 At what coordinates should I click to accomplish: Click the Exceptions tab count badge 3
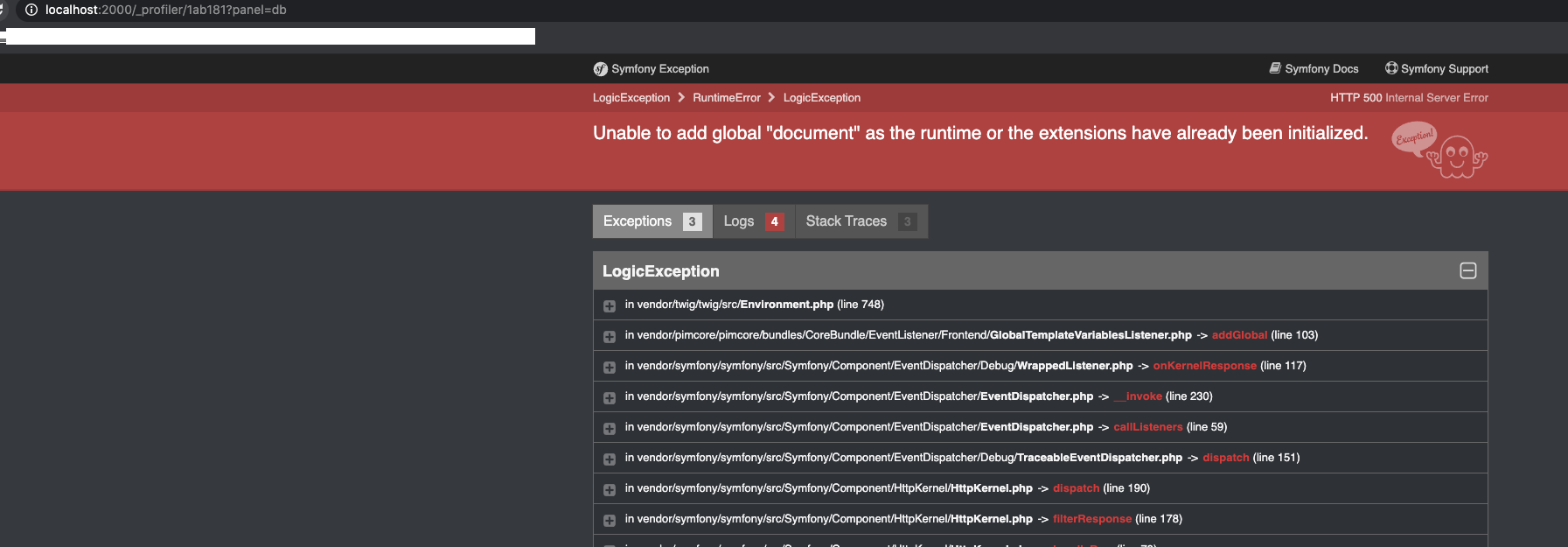pyautogui.click(x=693, y=221)
